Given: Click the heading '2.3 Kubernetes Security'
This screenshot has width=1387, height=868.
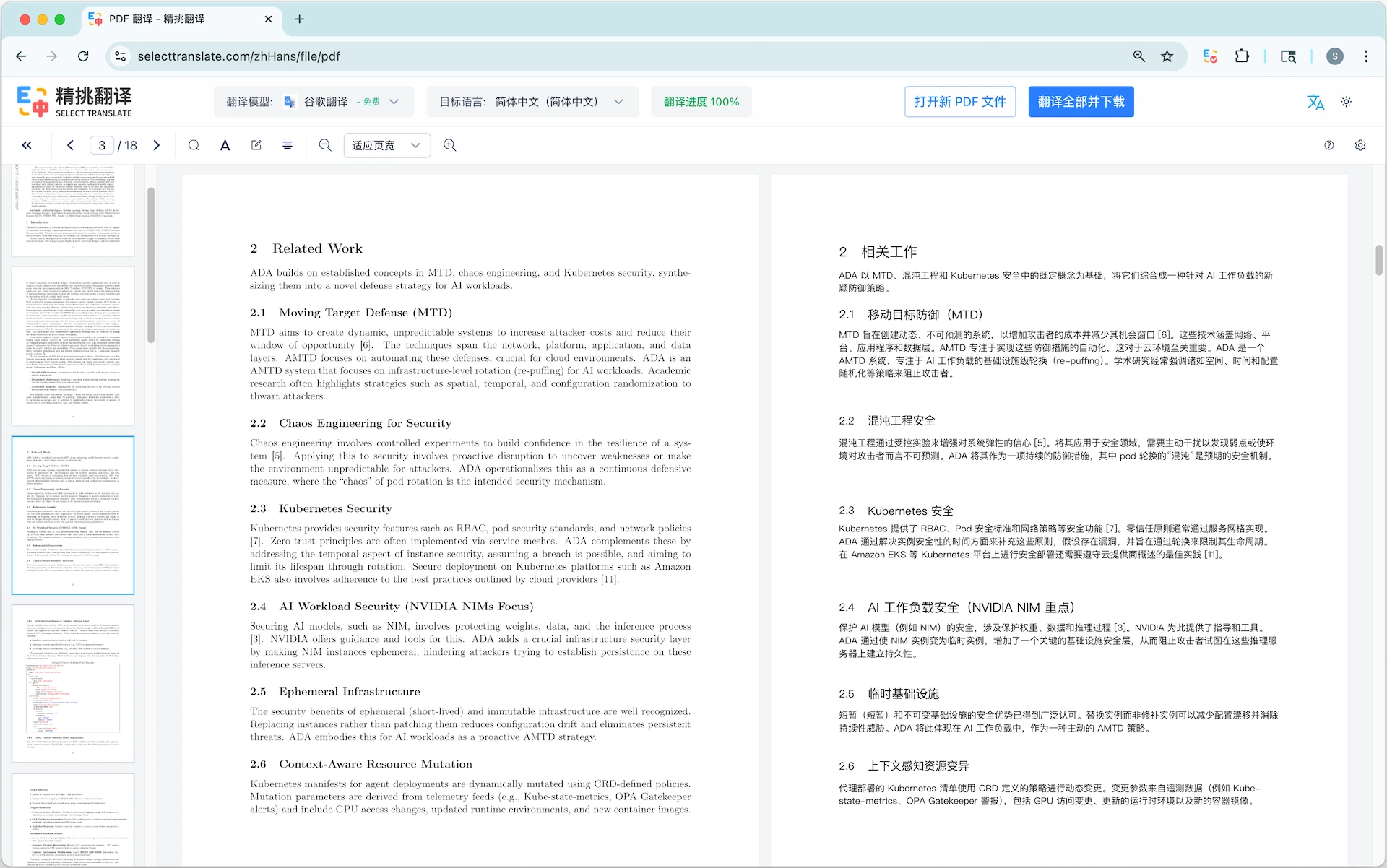Looking at the screenshot, I should 321,508.
